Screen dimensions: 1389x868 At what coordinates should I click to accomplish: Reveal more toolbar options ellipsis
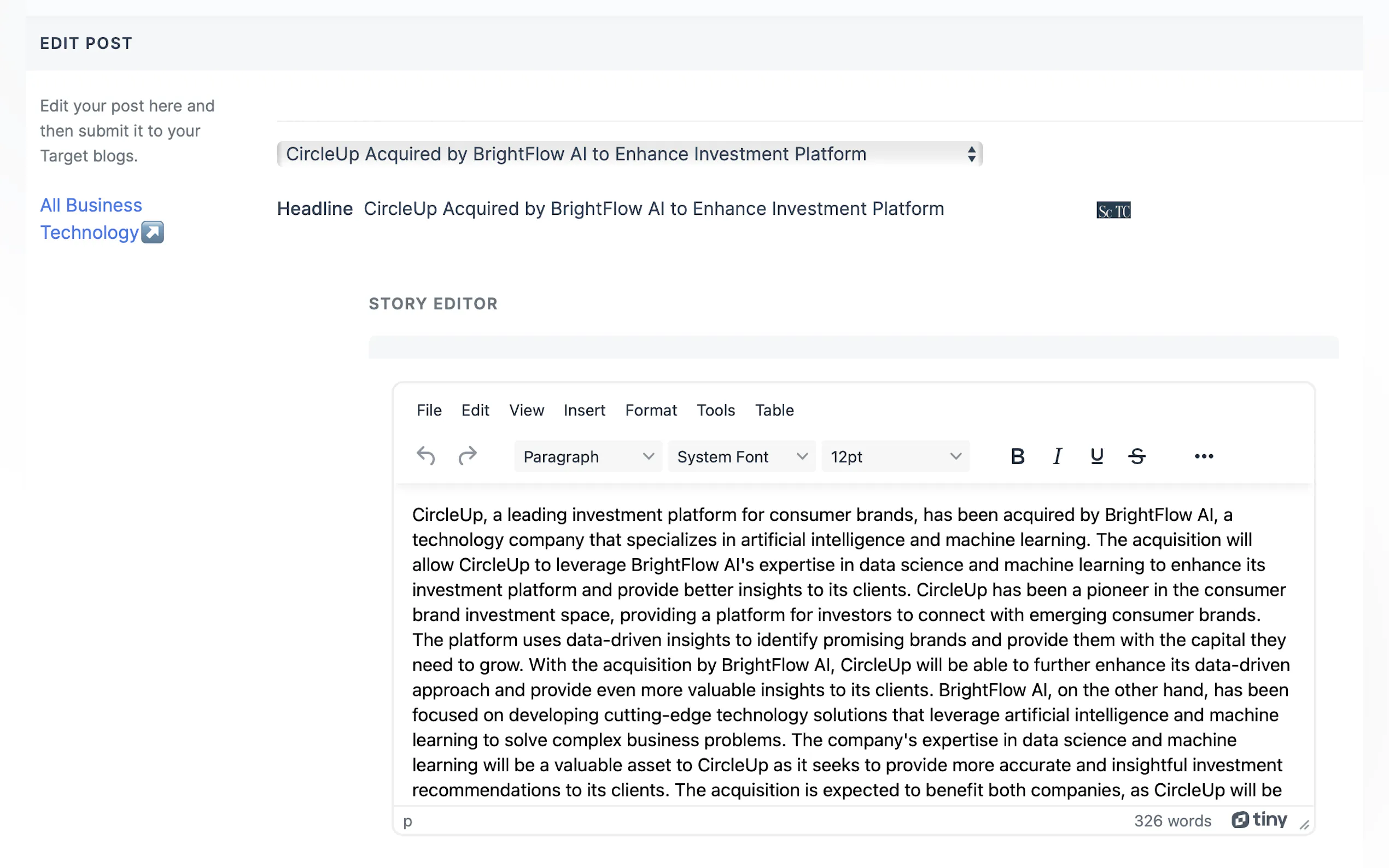coord(1204,456)
